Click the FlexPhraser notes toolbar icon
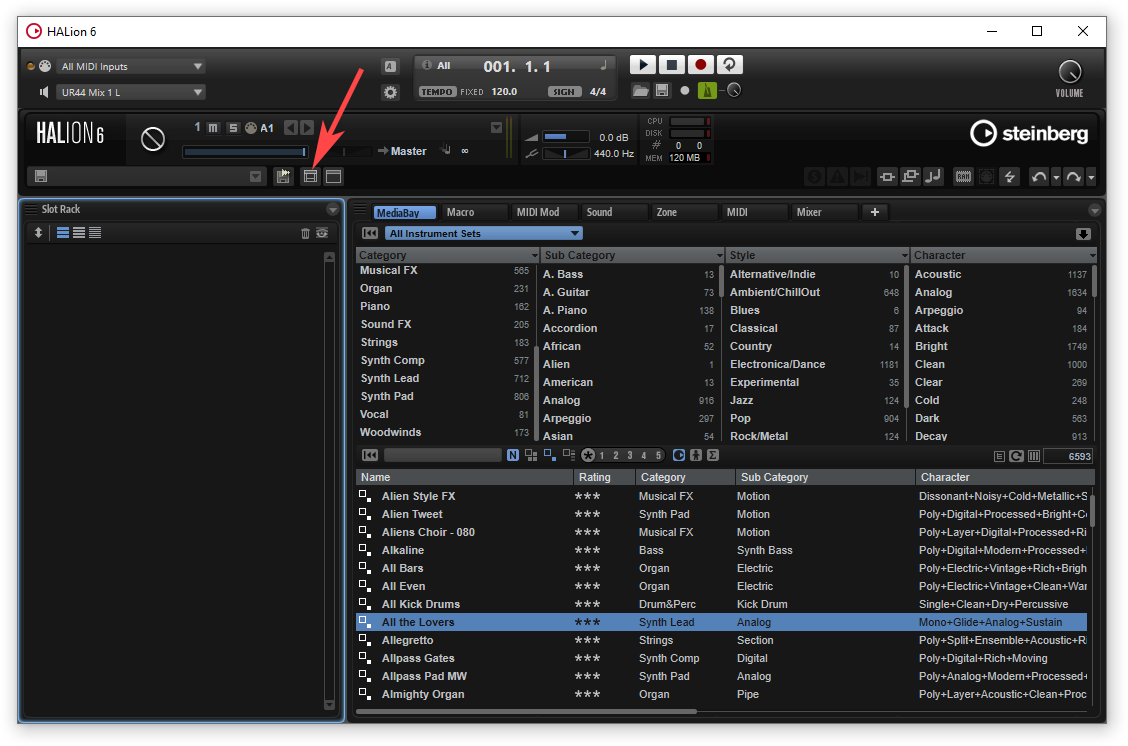Viewport: 1128px width, 746px height. pos(933,176)
